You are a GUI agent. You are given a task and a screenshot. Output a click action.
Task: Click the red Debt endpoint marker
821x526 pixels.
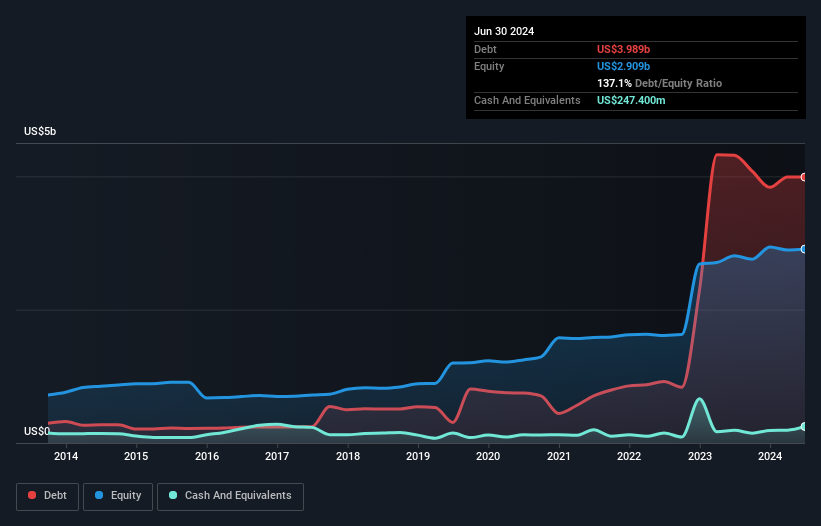pos(804,177)
